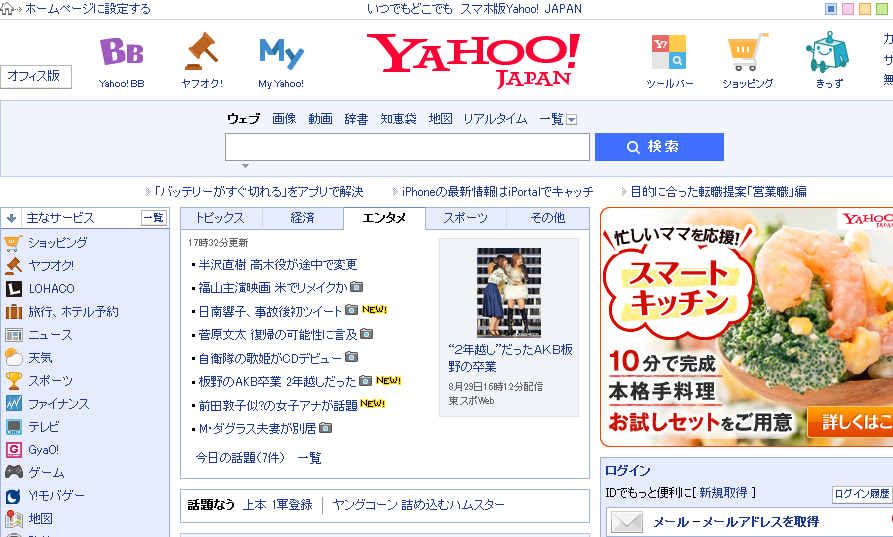Click the 地図 map icon in sidebar
The image size is (893, 537).
[13, 519]
